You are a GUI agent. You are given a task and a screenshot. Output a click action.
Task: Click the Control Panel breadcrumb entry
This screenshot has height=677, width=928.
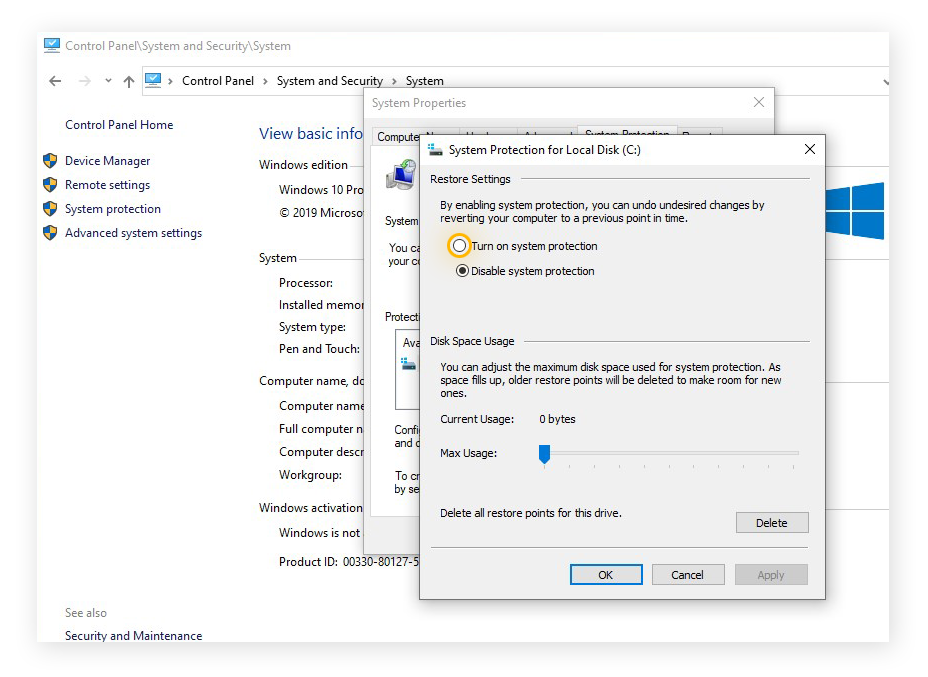[x=218, y=81]
